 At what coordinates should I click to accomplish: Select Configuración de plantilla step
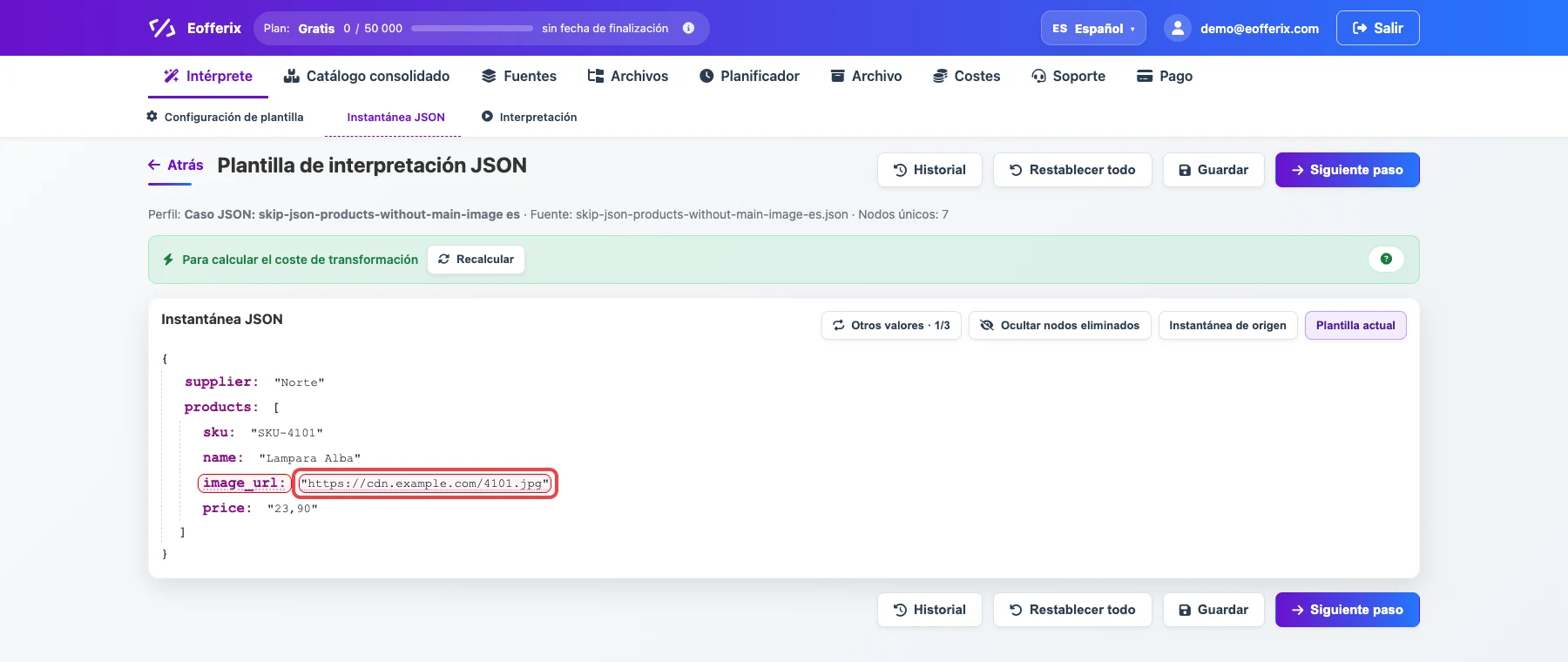click(225, 117)
